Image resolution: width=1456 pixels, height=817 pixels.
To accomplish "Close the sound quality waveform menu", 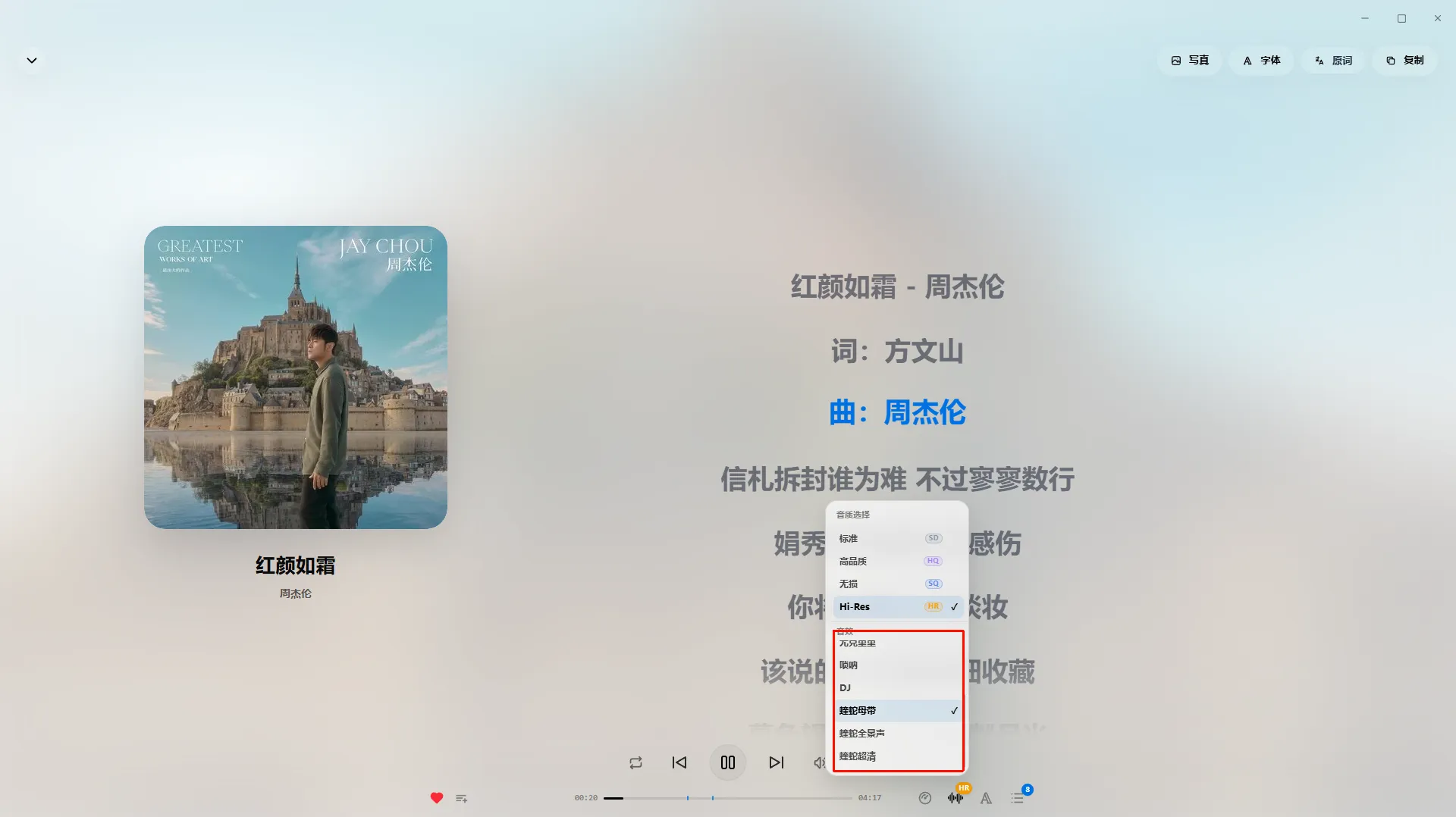I will pos(955,798).
